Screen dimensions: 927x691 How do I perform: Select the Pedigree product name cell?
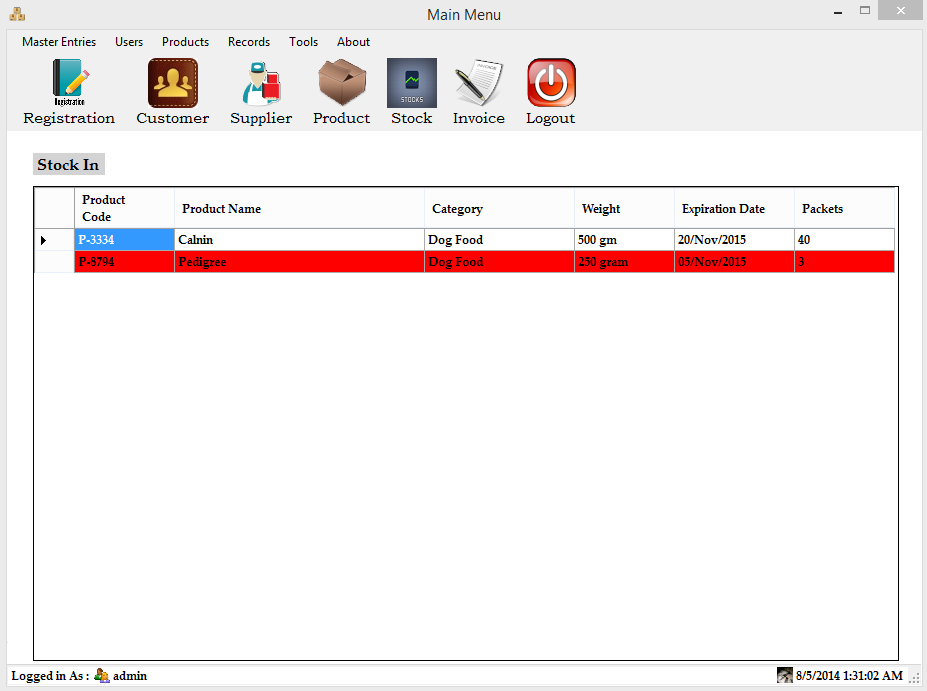coord(299,261)
